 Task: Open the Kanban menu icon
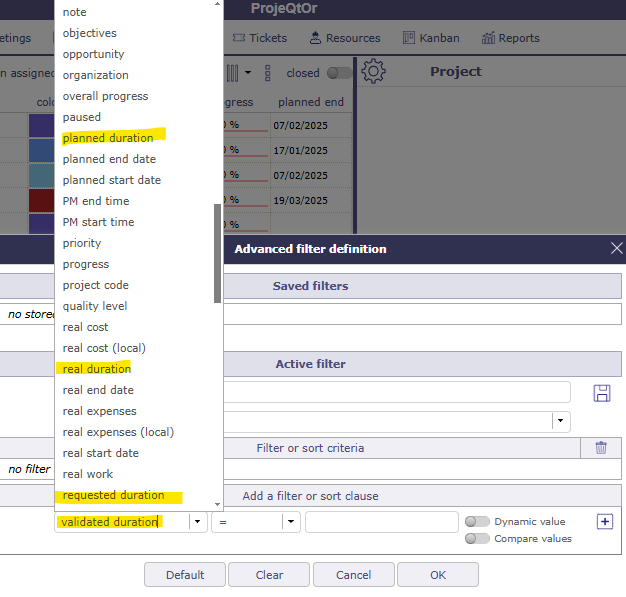tap(409, 38)
